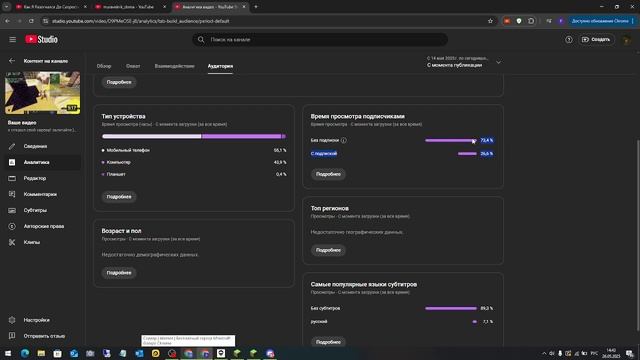
Task: Click the С подпиской percentage bar
Action: click(x=467, y=154)
